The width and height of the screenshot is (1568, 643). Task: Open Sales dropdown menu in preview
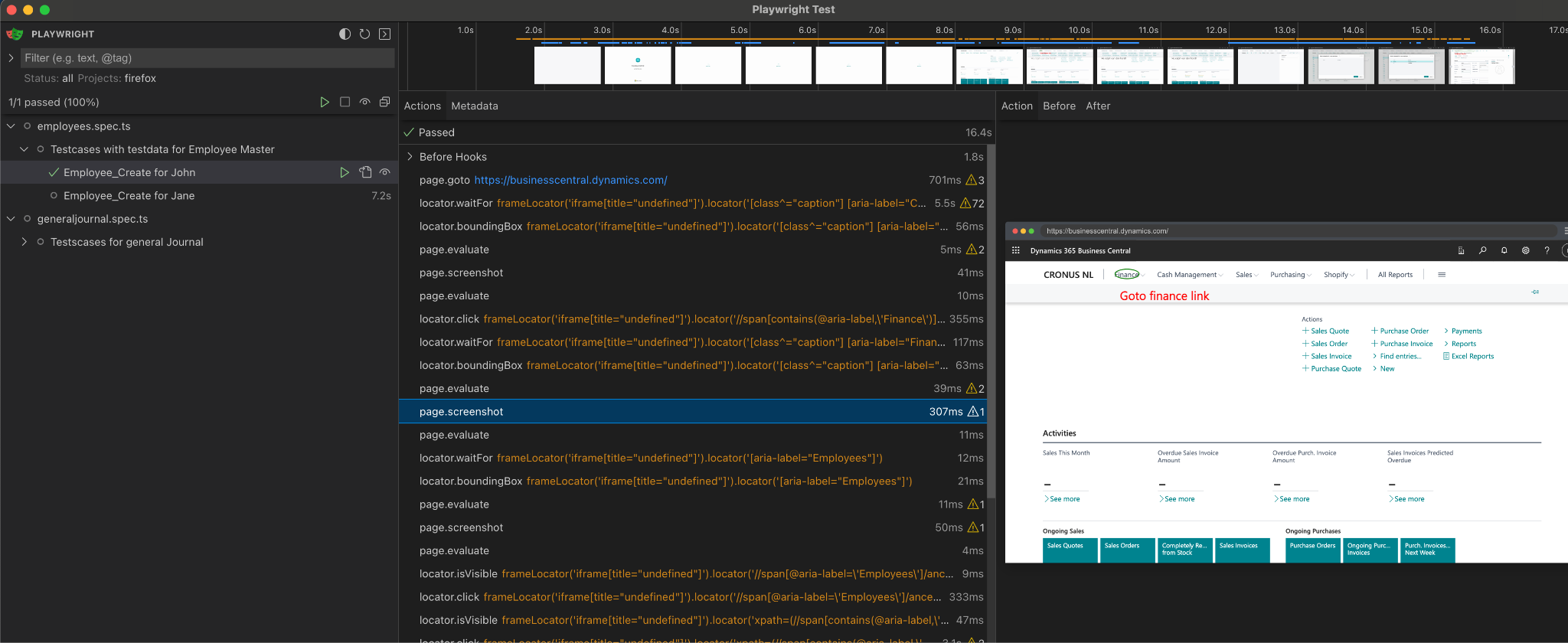[x=1246, y=275]
